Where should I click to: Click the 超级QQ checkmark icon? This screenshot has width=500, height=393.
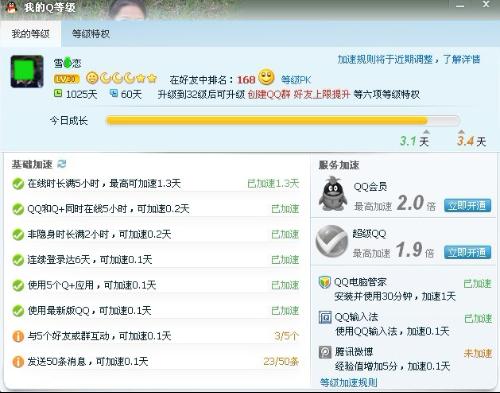pyautogui.click(x=332, y=241)
